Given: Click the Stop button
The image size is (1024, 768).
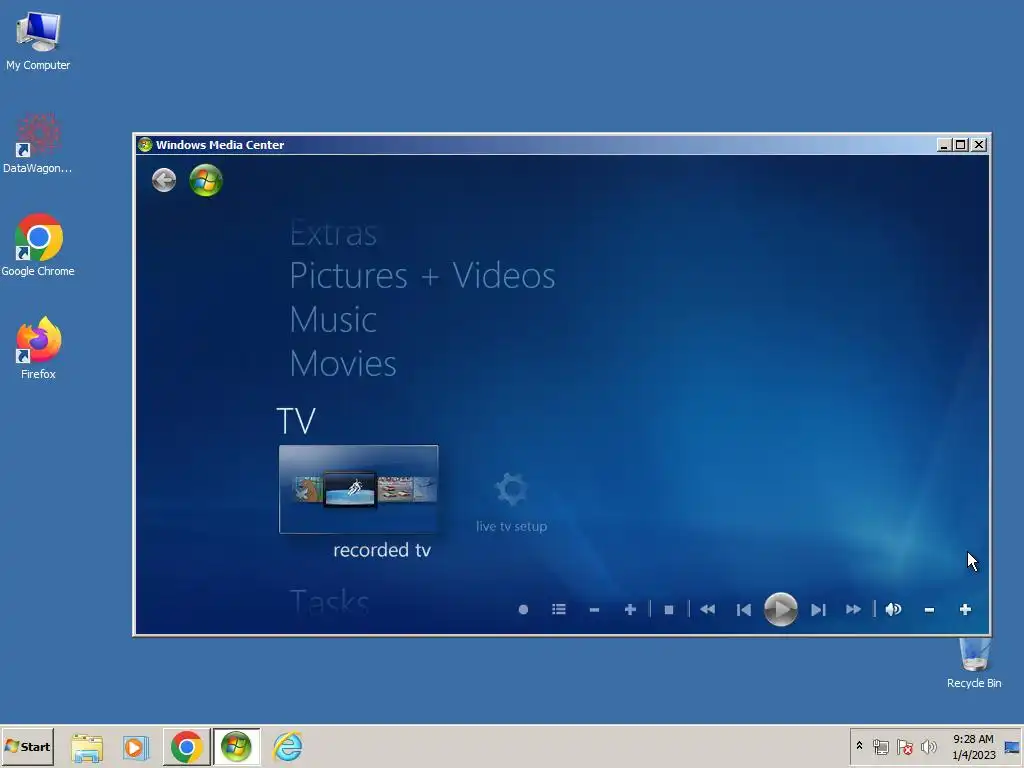Looking at the screenshot, I should 669,609.
